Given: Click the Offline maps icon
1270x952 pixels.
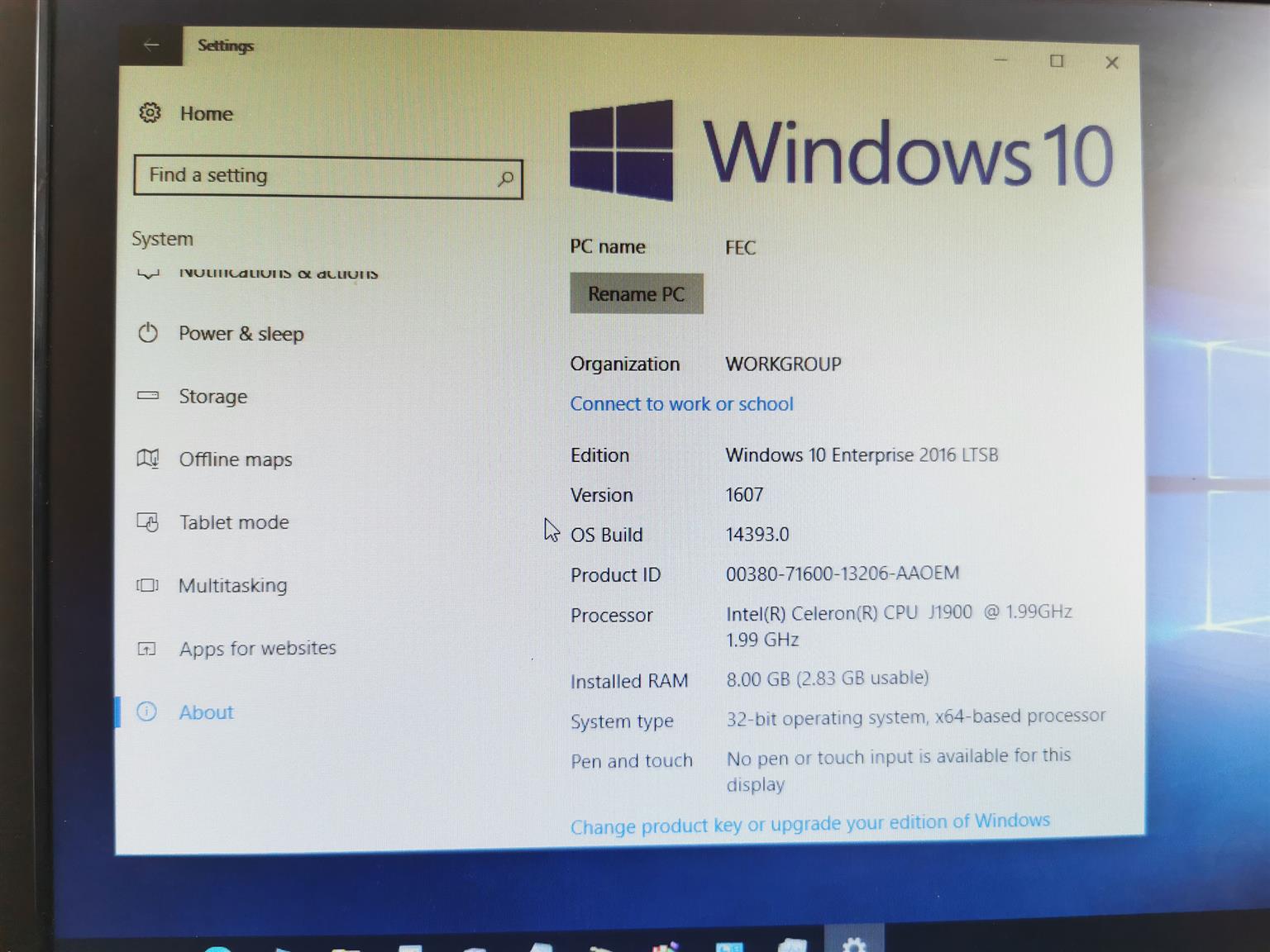Looking at the screenshot, I should coord(148,459).
